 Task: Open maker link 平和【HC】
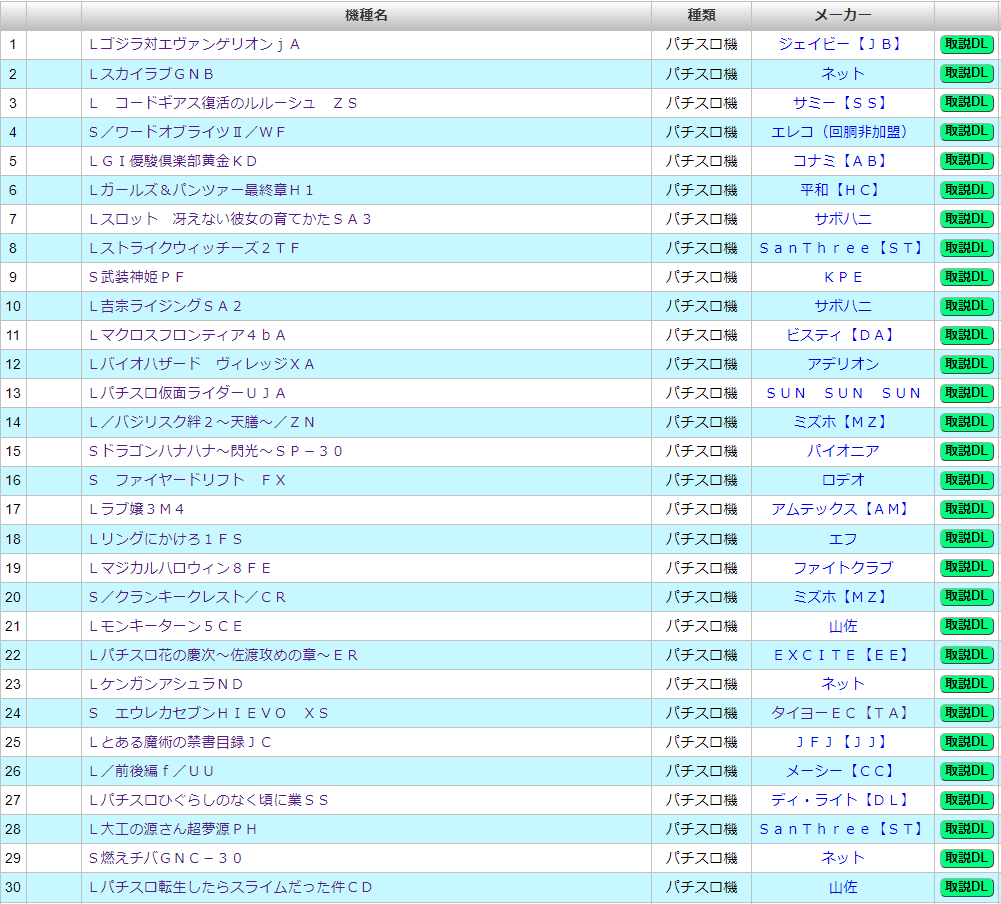click(843, 190)
